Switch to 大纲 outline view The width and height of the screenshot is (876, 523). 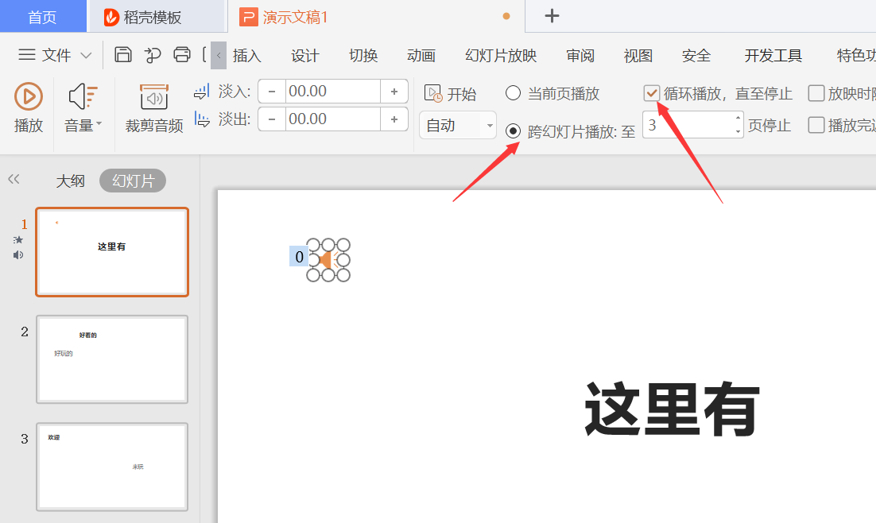point(70,180)
